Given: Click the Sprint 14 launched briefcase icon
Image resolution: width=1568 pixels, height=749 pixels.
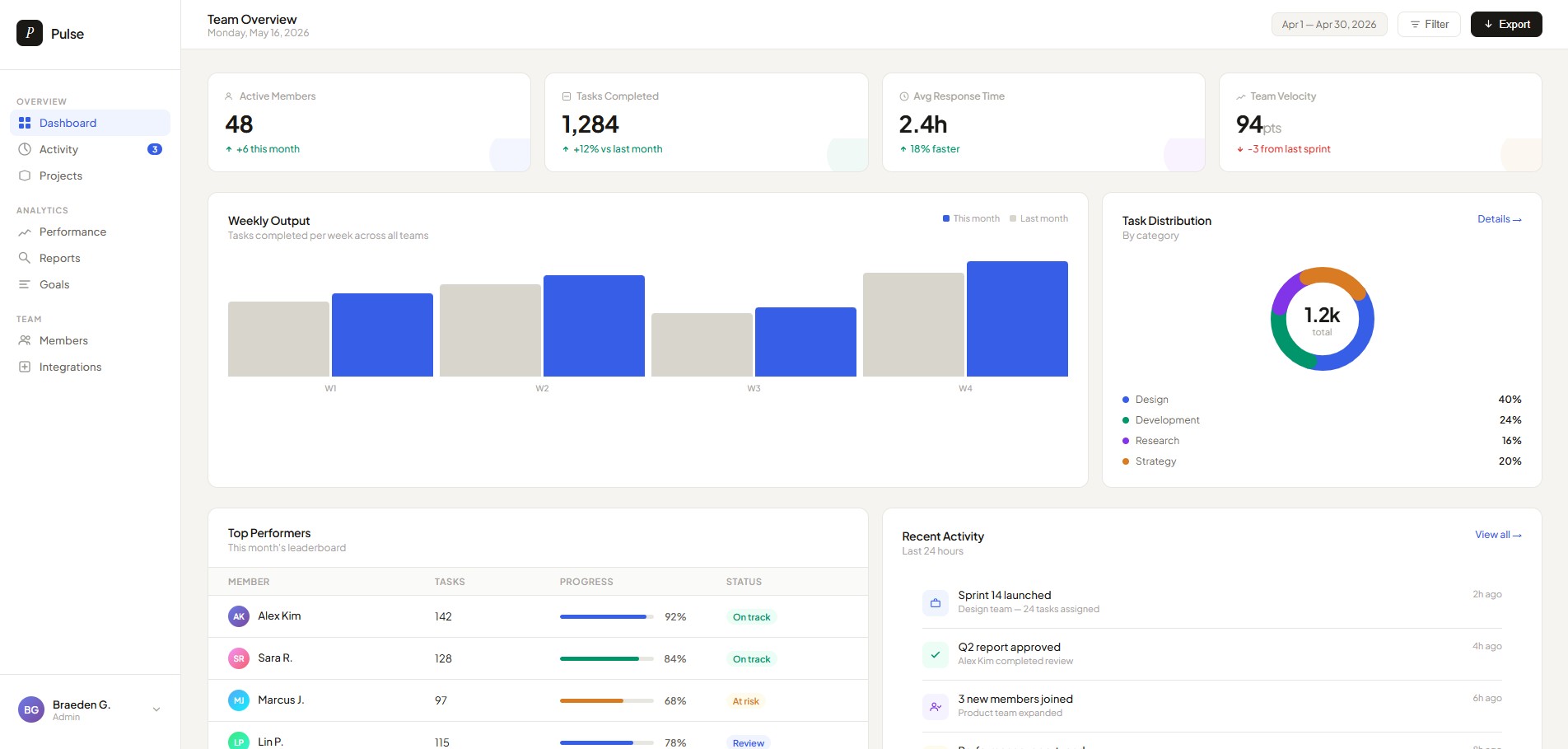Looking at the screenshot, I should (x=936, y=602).
